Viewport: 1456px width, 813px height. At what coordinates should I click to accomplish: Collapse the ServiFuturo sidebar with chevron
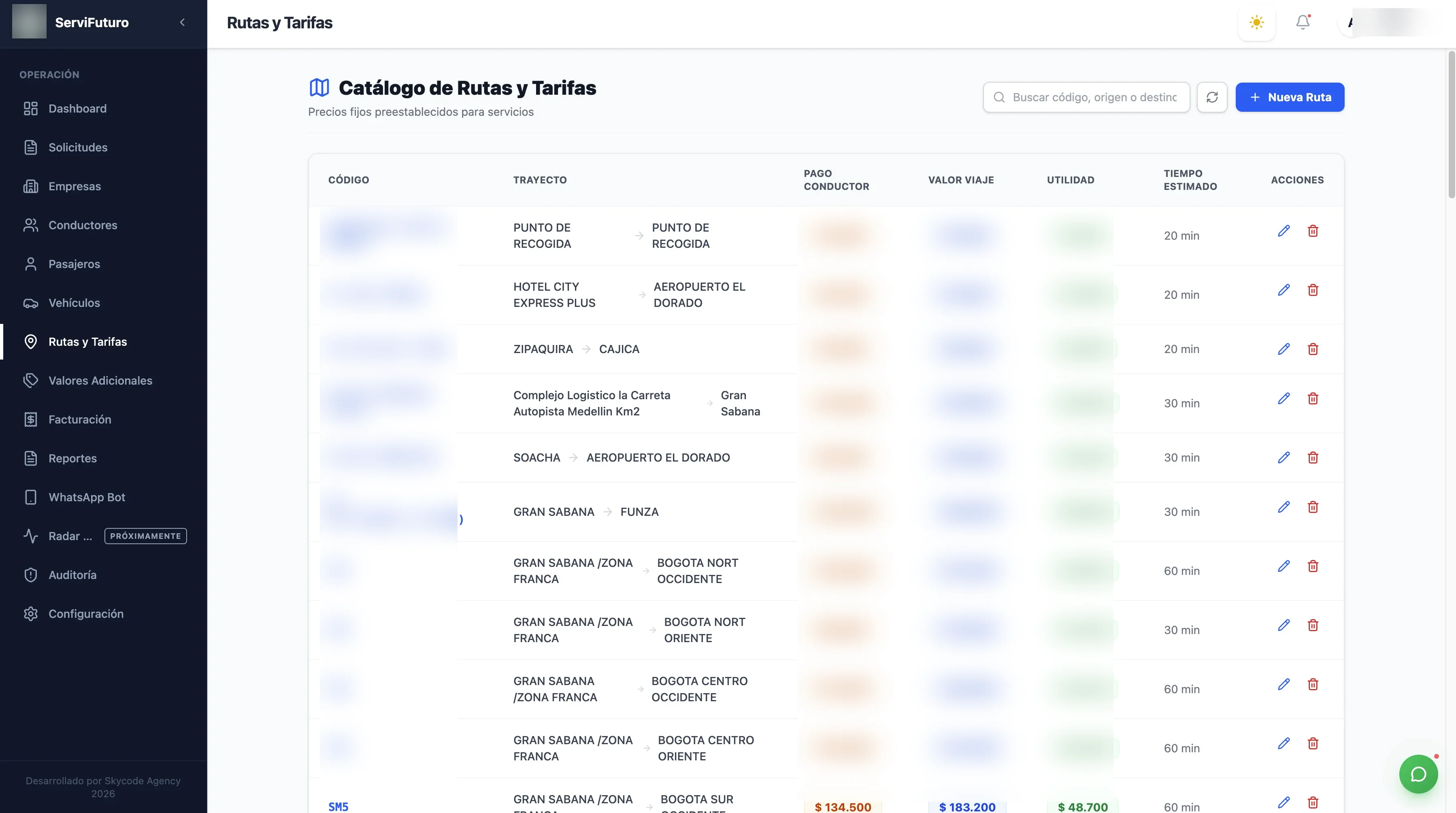tap(182, 23)
